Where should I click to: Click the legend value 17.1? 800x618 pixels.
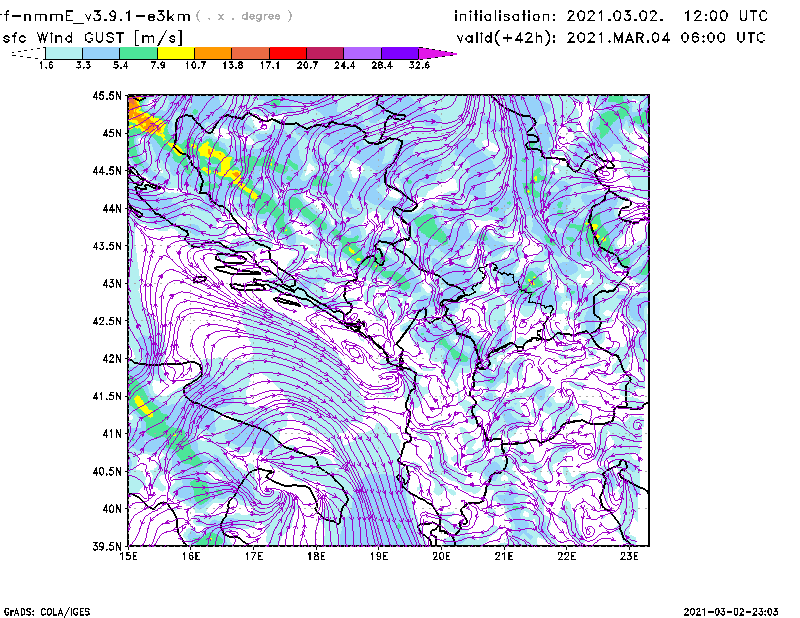(x=269, y=65)
